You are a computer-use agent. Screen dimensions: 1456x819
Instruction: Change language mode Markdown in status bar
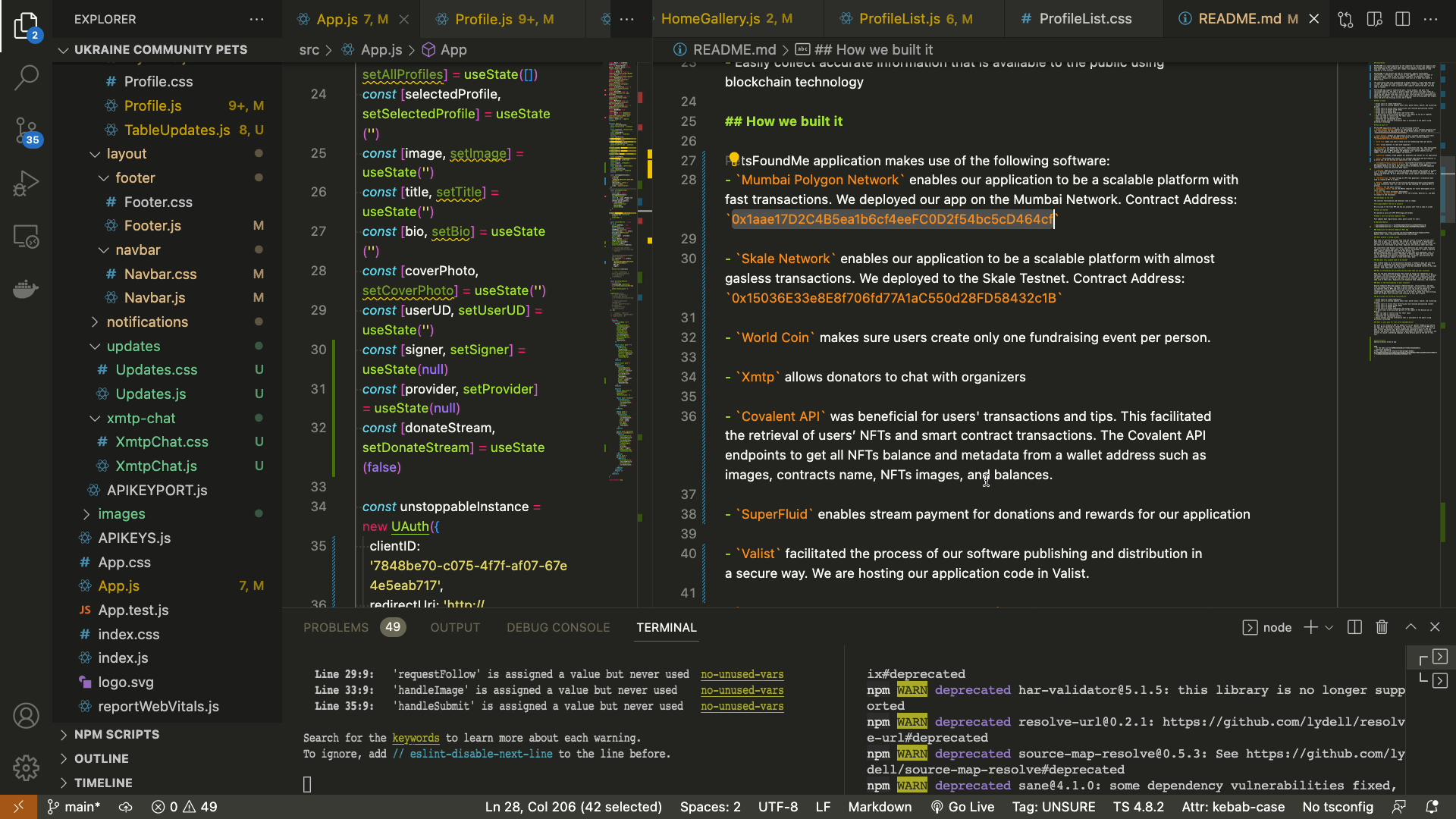click(880, 807)
